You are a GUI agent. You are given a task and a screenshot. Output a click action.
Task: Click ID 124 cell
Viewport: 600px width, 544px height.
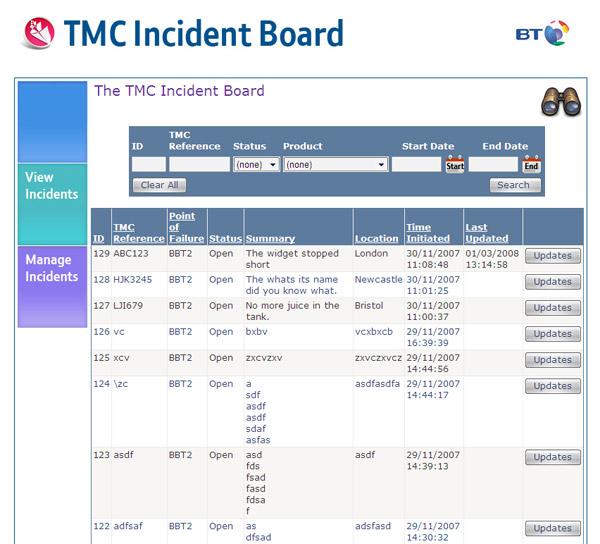coord(101,383)
